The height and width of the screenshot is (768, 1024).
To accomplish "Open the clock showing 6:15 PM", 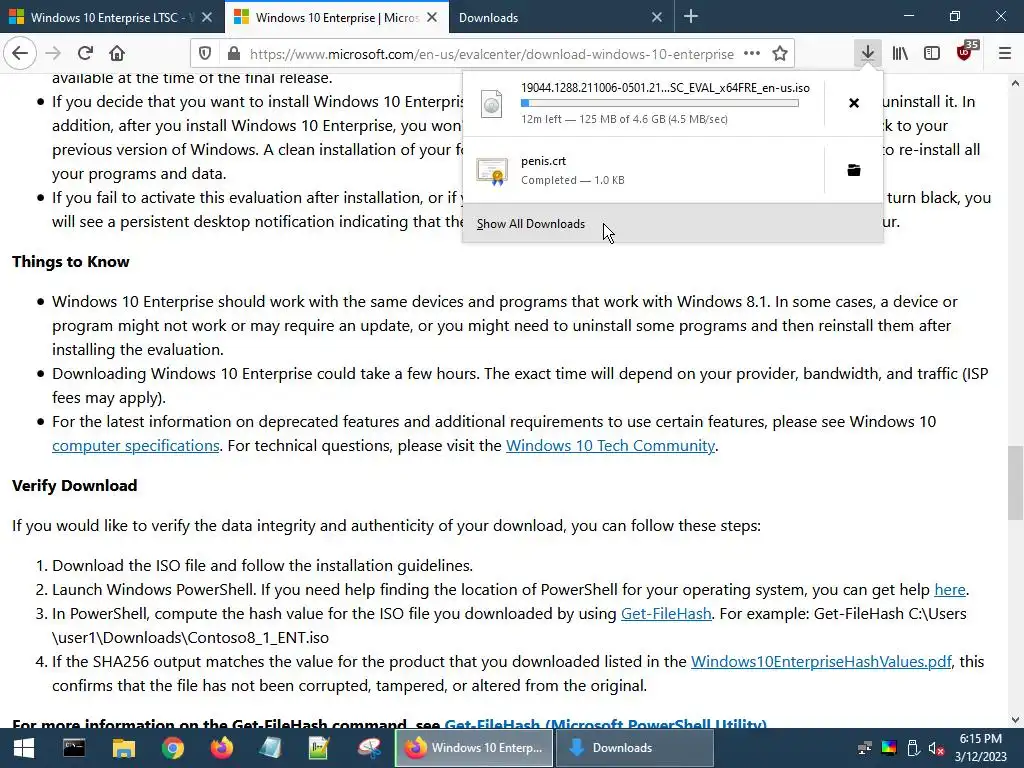I will coord(980,748).
